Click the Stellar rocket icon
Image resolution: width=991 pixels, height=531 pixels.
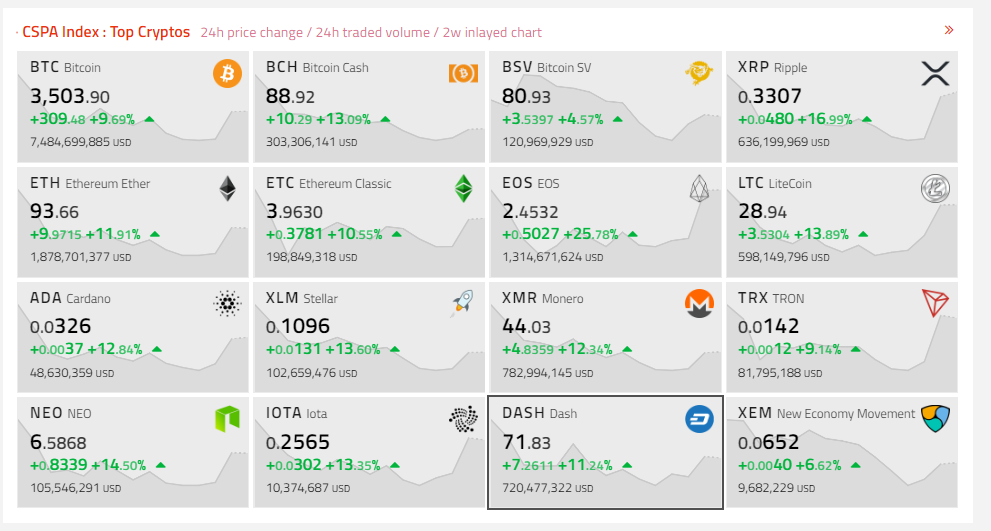coord(463,303)
